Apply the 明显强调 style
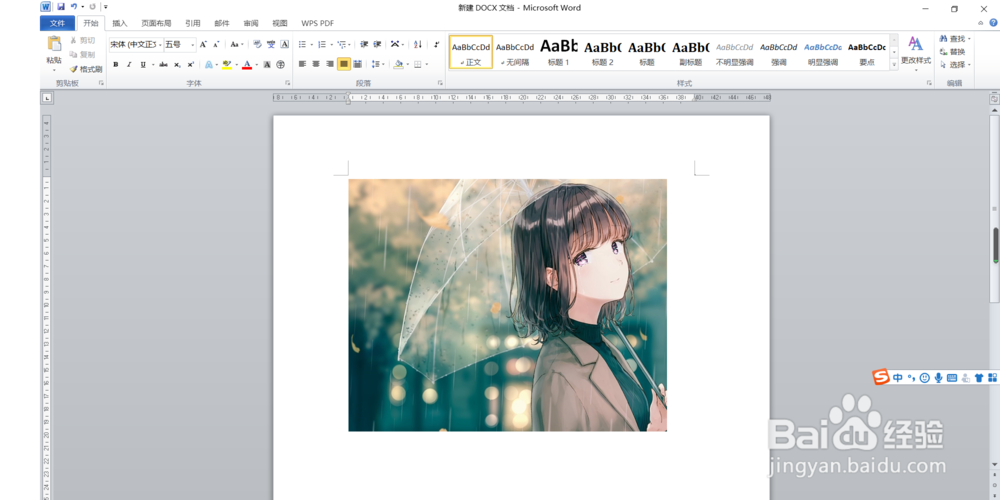1000x500 pixels. tap(823, 52)
